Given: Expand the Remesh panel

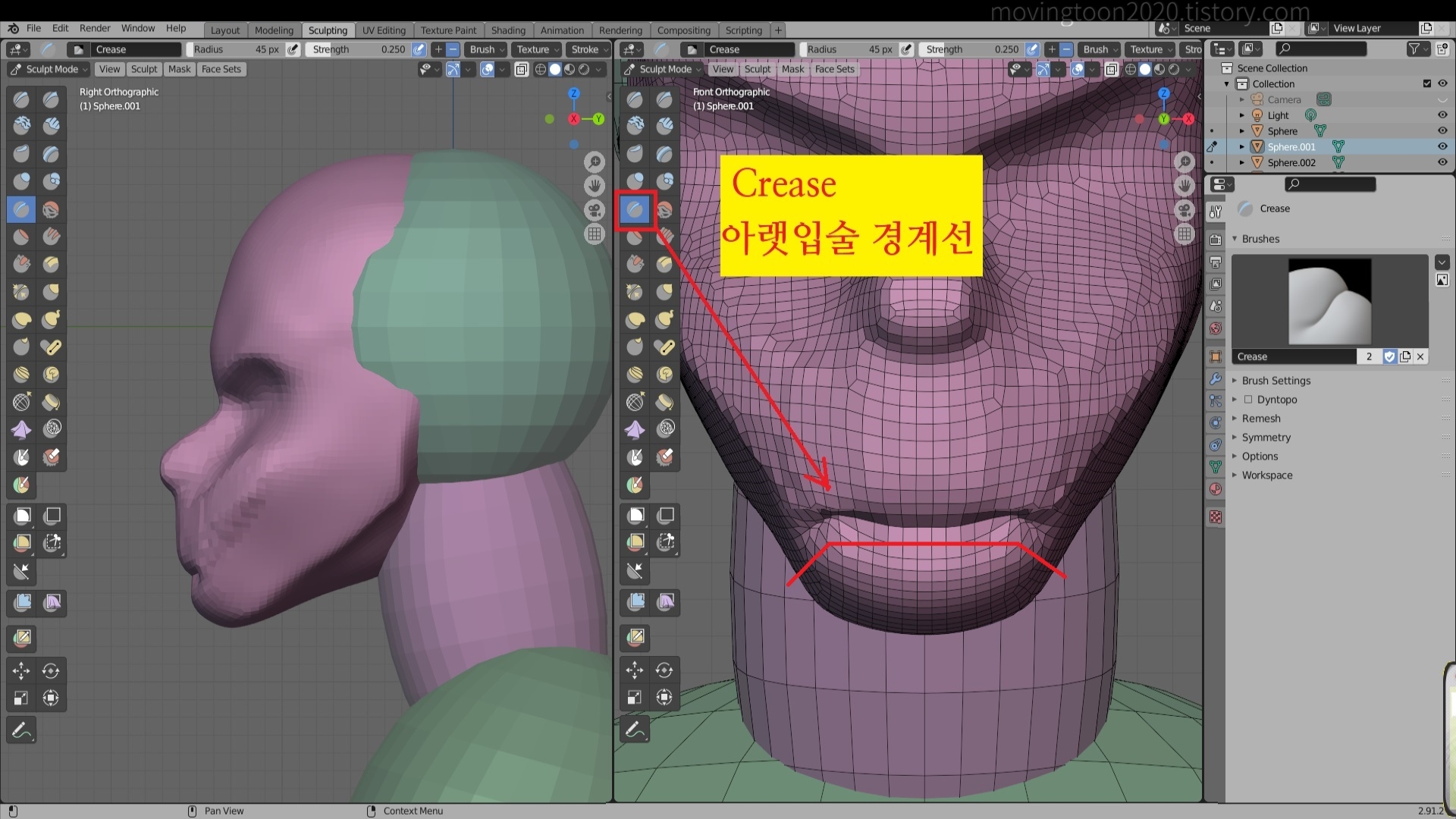Looking at the screenshot, I should 1261,419.
